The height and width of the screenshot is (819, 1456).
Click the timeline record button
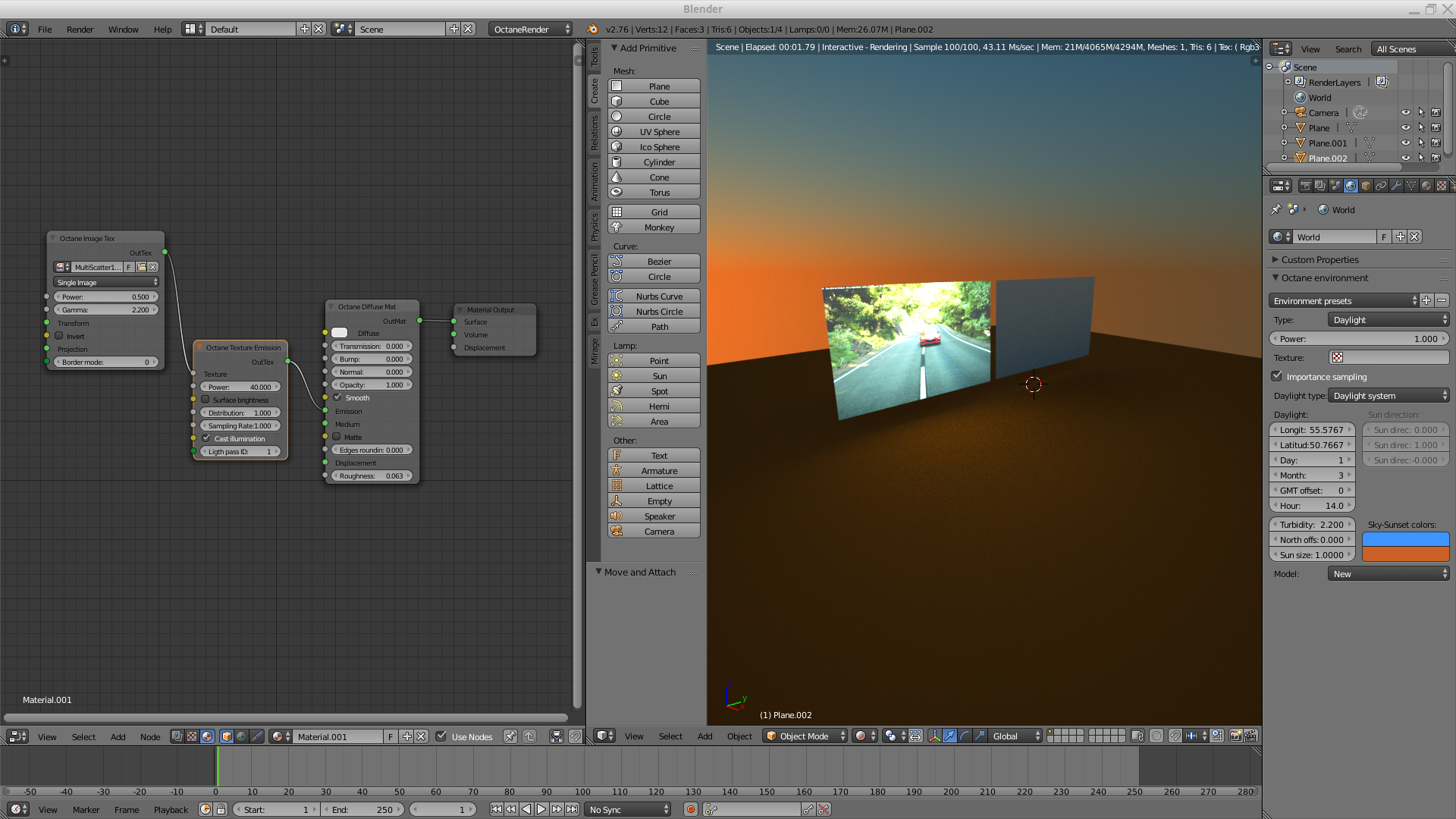pos(690,810)
